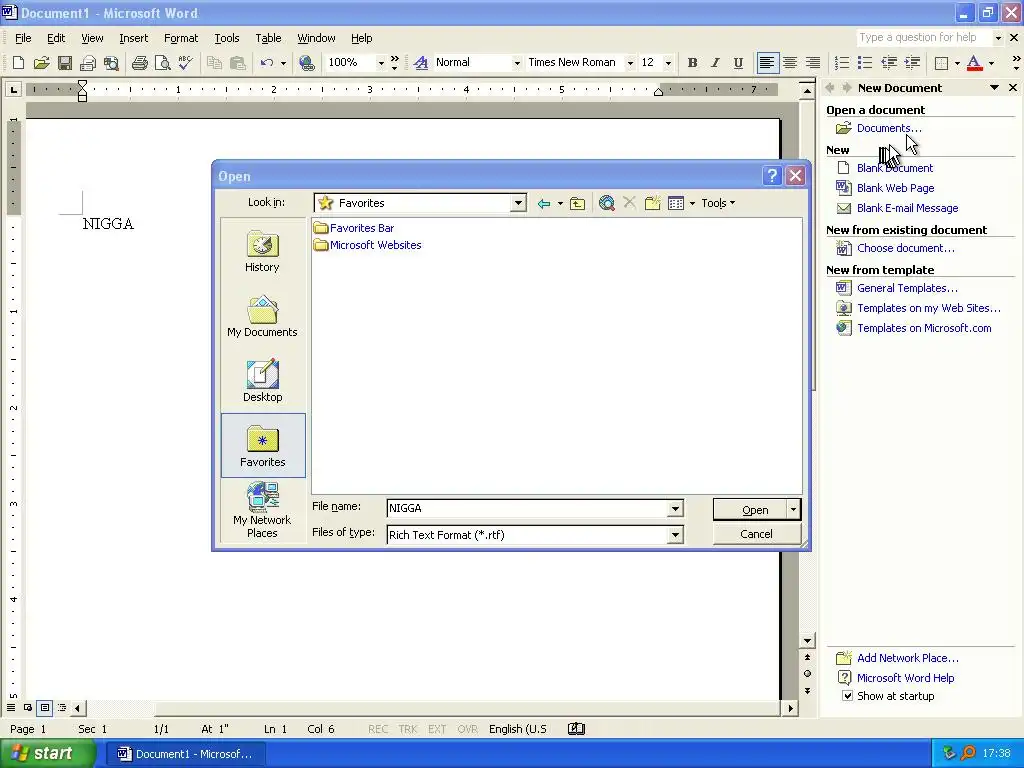Screen dimensions: 1024x768
Task: Set Align Right alignment
Action: click(x=813, y=63)
